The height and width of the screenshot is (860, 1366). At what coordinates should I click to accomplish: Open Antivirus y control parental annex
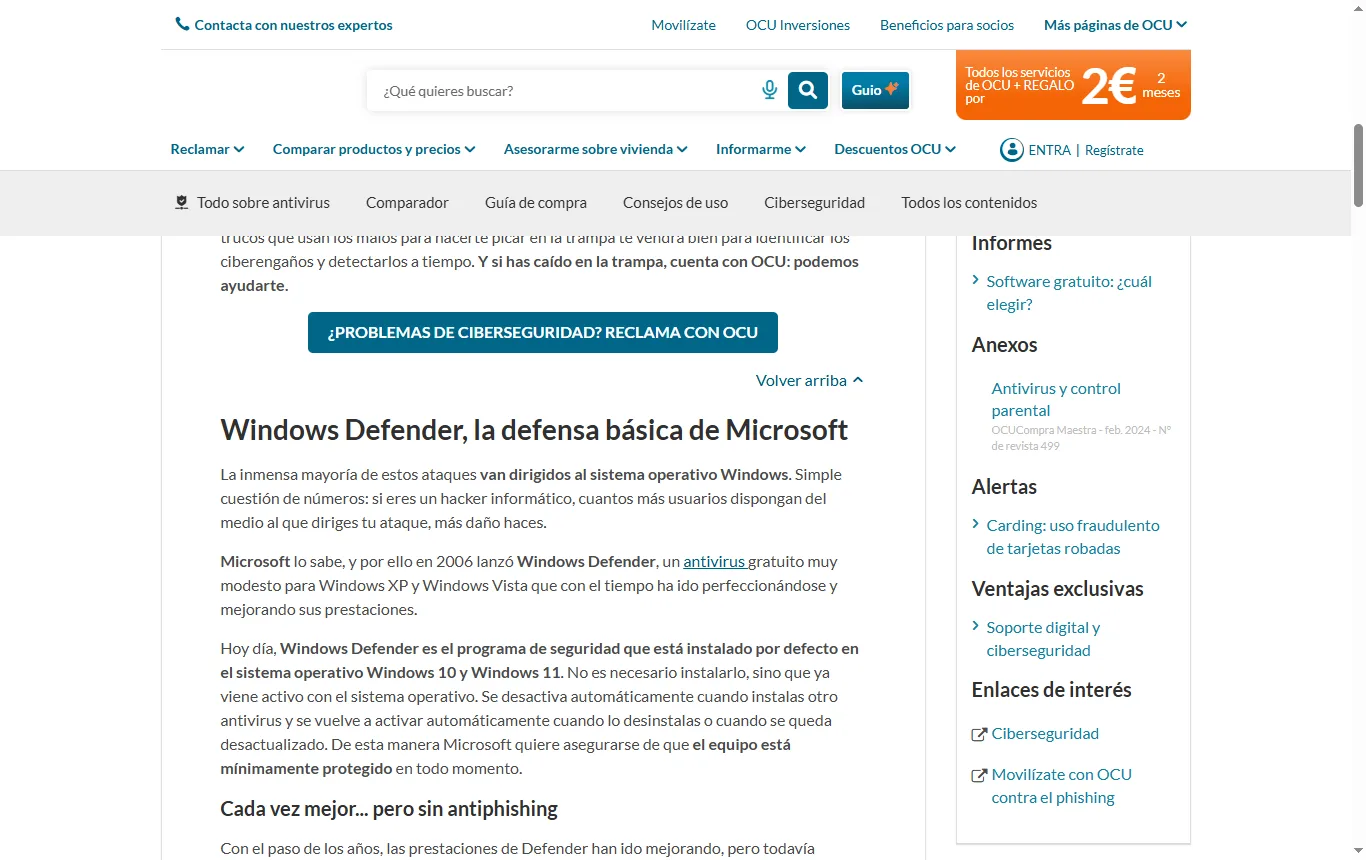pyautogui.click(x=1056, y=399)
